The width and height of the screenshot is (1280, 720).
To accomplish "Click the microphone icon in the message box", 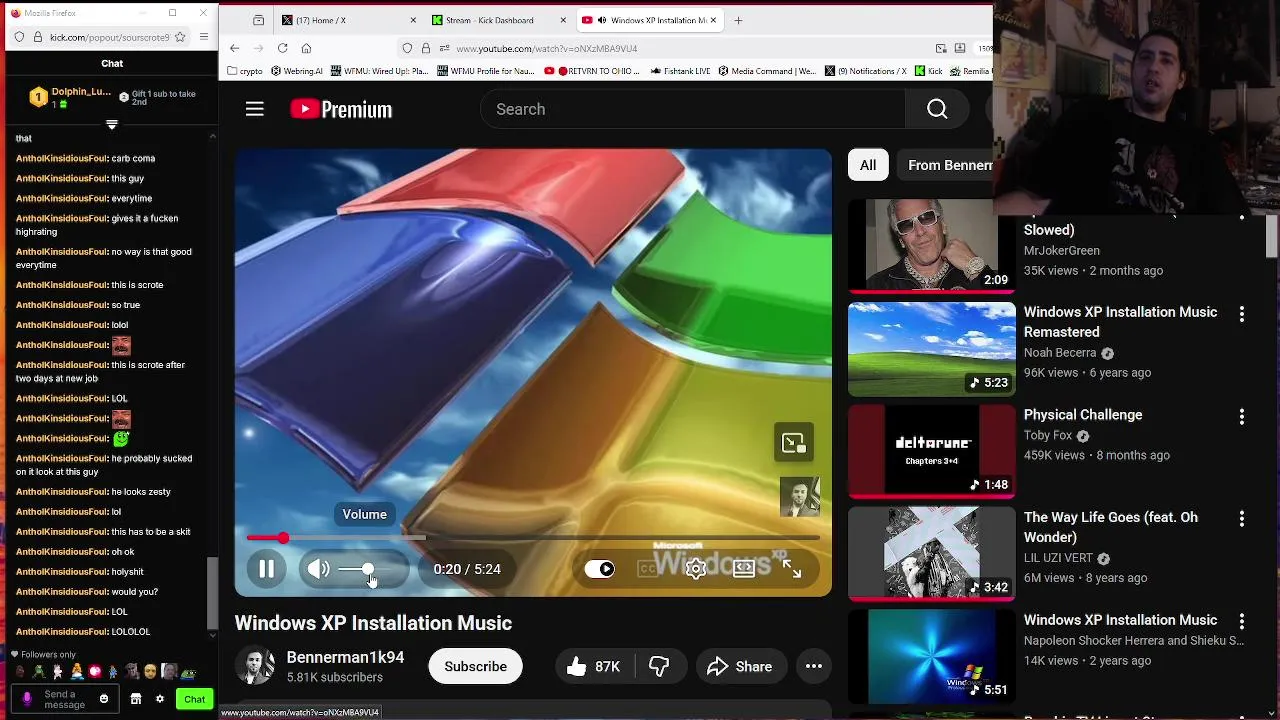I will [27, 699].
